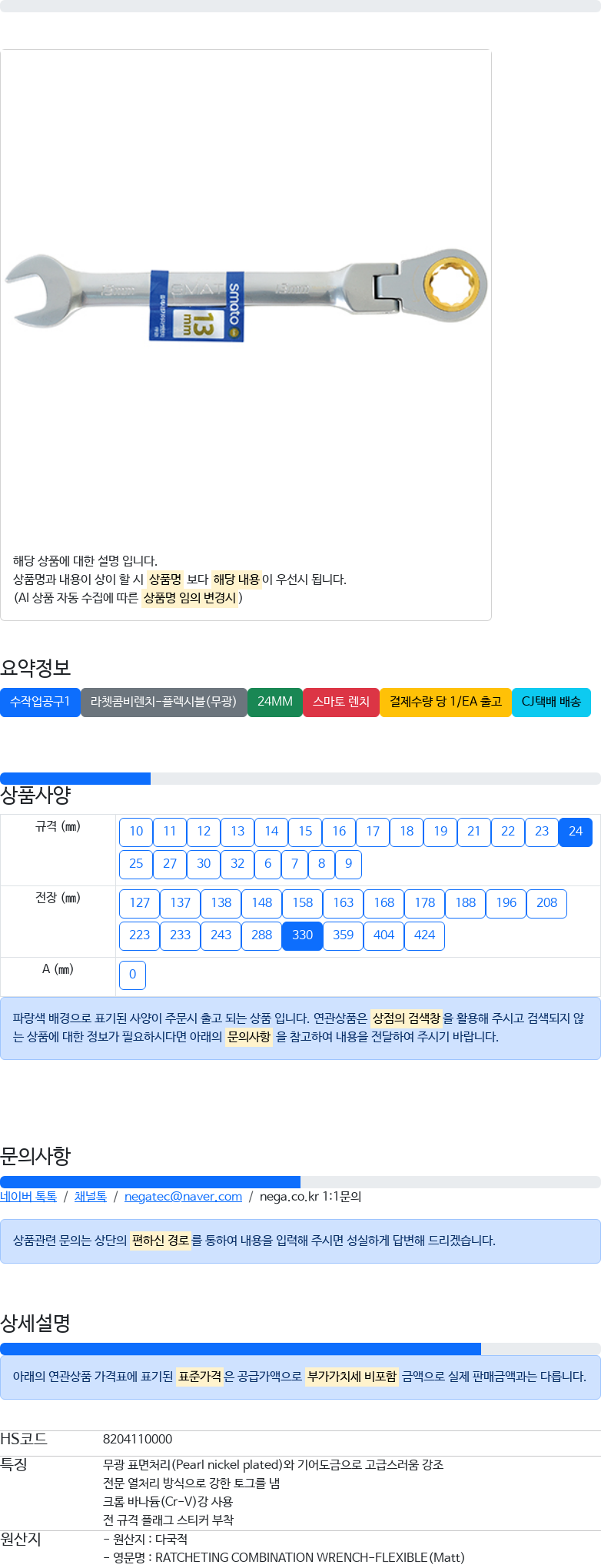This screenshot has height=1568, width=601.
Task: Choose the highlighted size 24 option
Action: [x=576, y=832]
